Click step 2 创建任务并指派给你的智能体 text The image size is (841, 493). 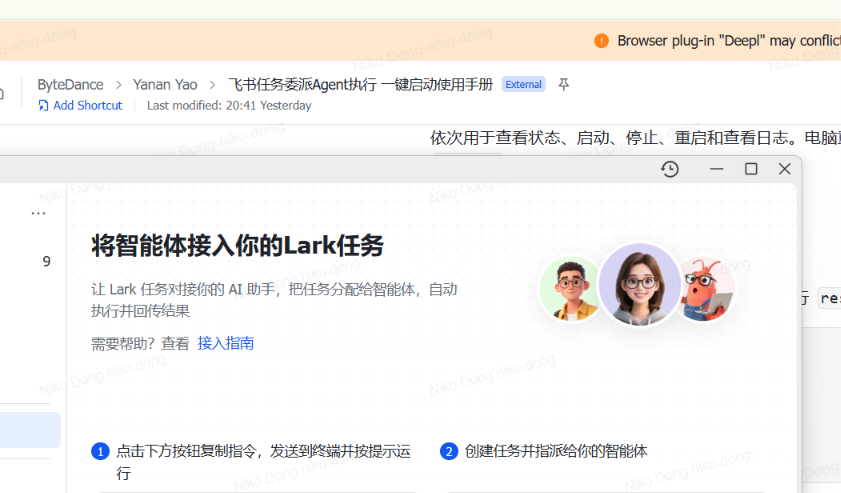coord(556,451)
